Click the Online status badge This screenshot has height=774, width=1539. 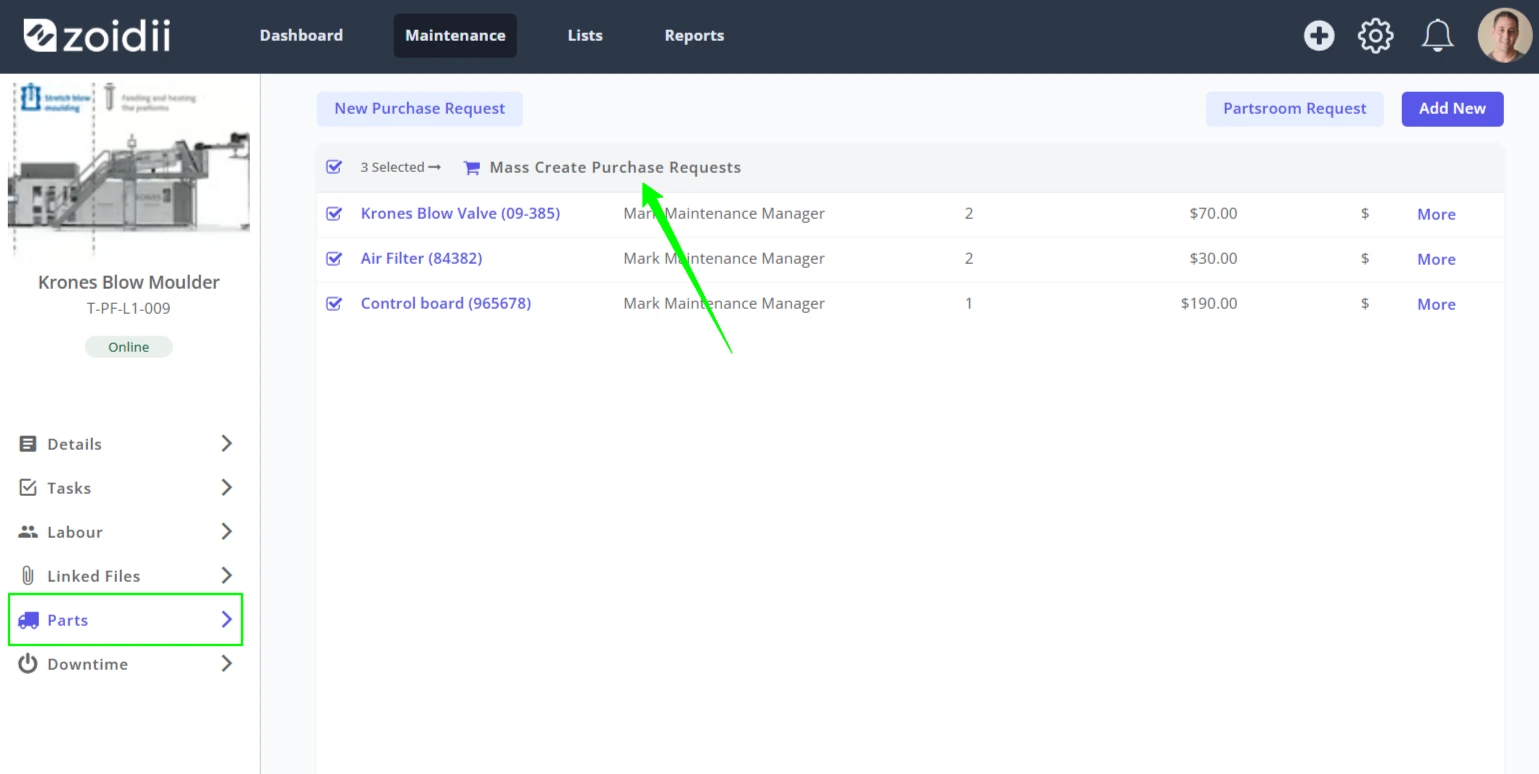(129, 347)
